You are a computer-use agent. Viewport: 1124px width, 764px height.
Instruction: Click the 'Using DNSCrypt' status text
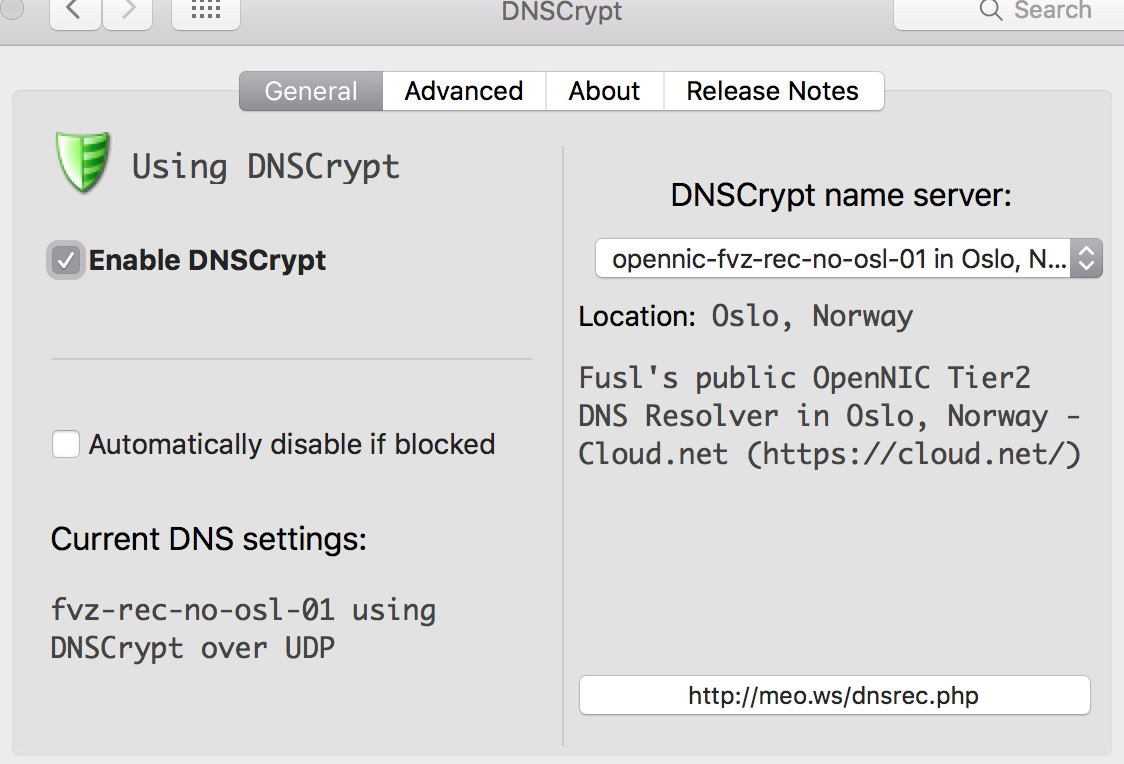click(265, 166)
